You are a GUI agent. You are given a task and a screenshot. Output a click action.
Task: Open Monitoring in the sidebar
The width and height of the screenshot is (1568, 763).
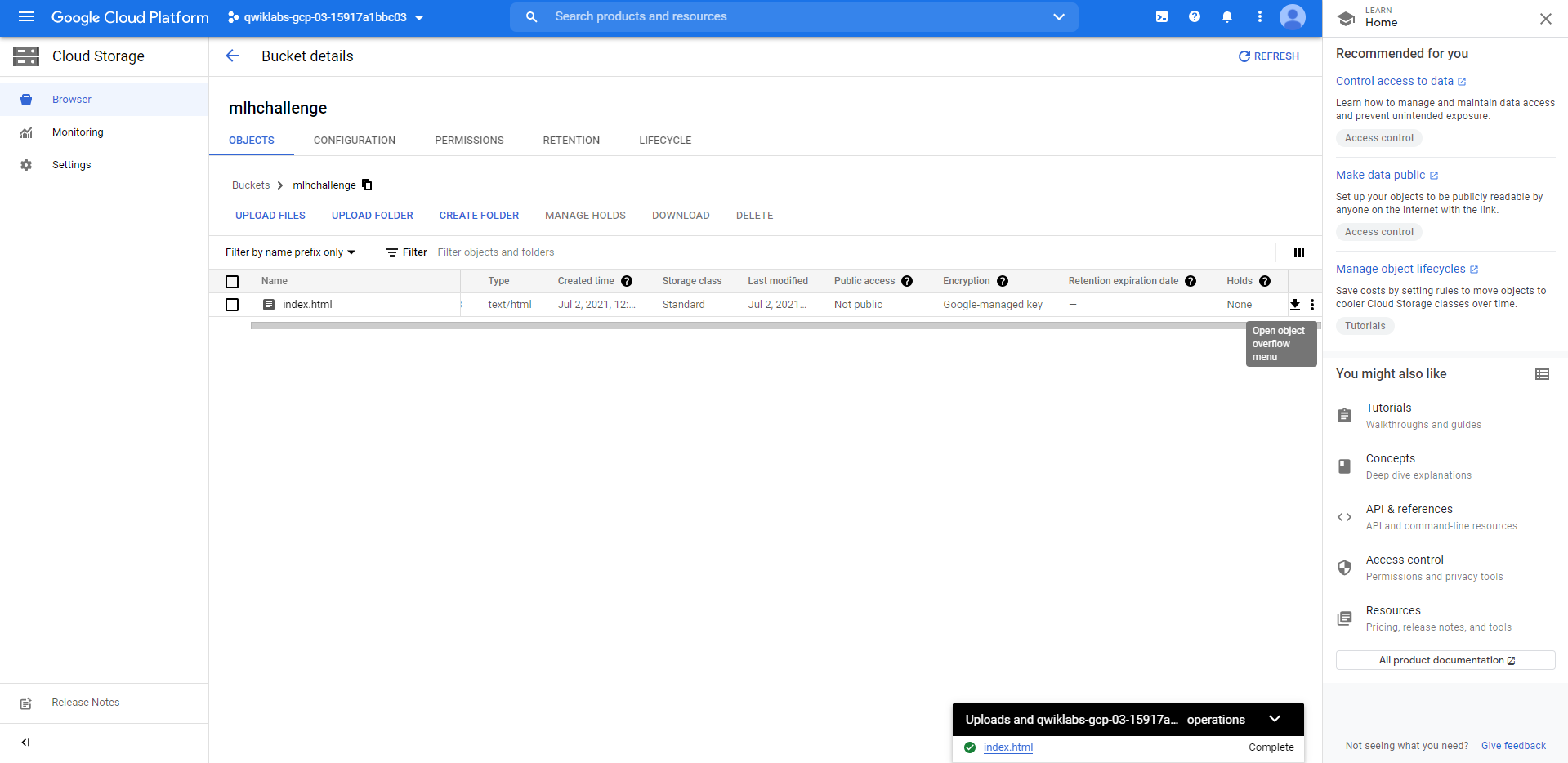tap(105, 132)
